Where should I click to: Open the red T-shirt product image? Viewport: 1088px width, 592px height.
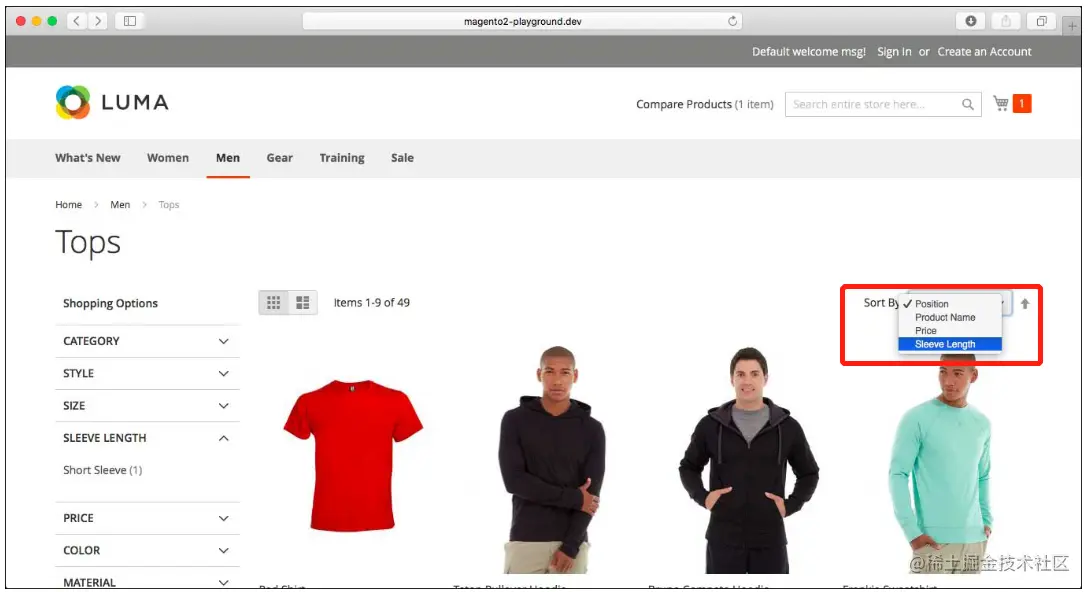click(353, 455)
